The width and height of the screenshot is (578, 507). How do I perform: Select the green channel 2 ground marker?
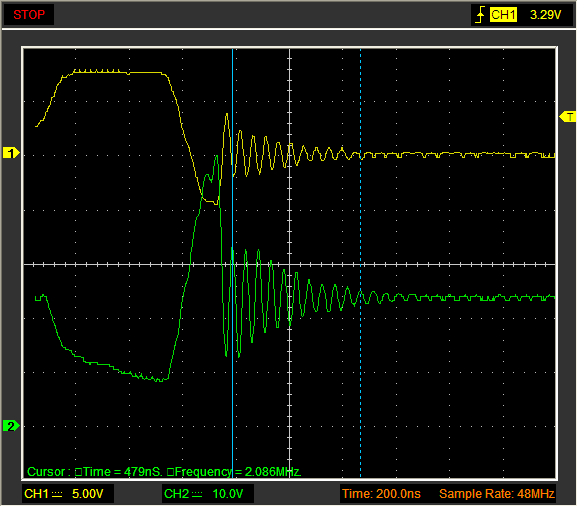click(x=11, y=426)
